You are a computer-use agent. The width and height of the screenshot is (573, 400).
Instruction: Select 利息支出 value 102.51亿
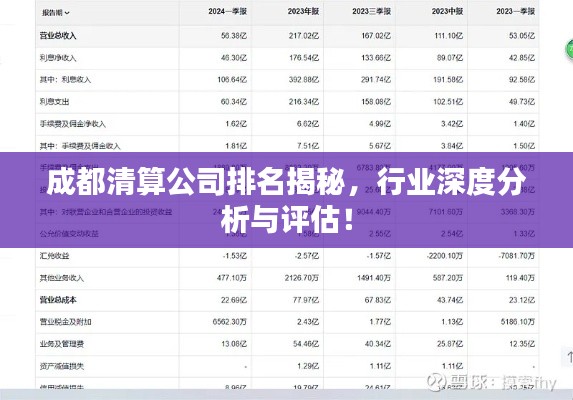[x=448, y=102]
